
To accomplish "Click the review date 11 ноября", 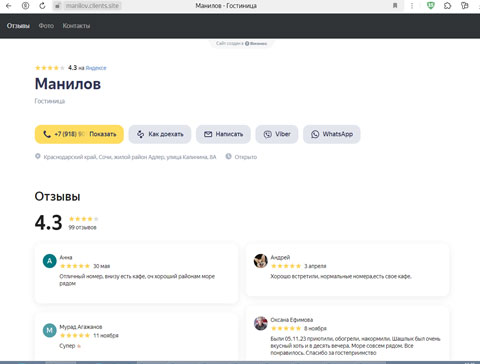I will point(106,335).
